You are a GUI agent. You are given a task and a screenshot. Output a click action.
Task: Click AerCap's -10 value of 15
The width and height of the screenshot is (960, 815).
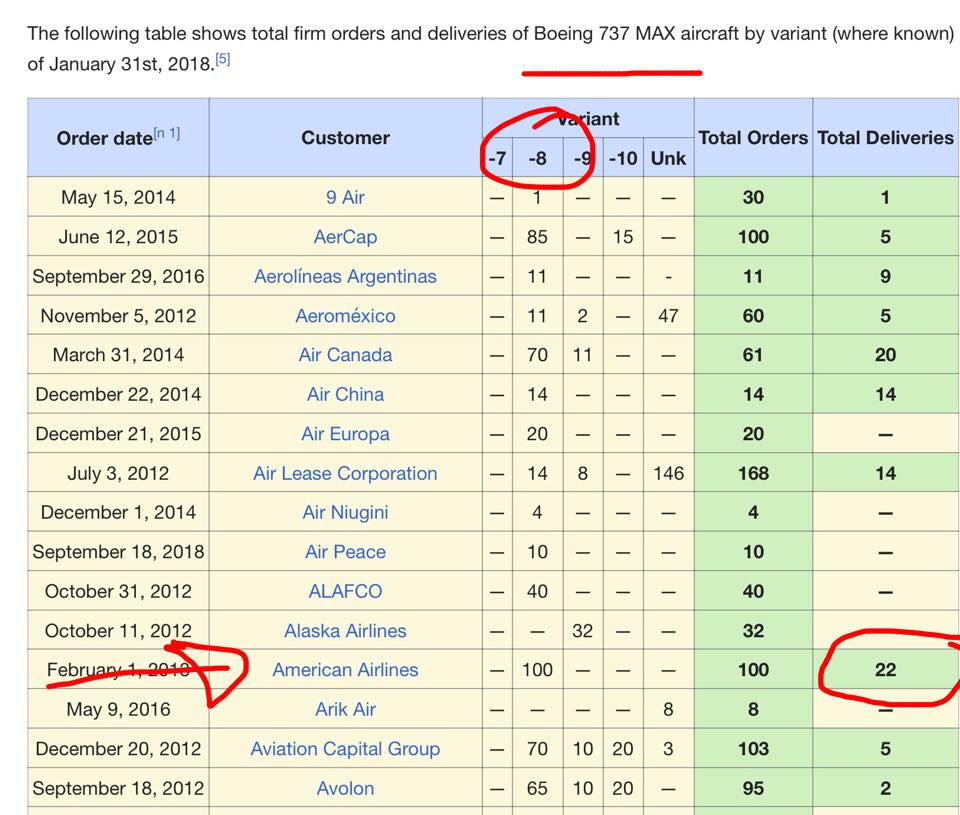[623, 237]
